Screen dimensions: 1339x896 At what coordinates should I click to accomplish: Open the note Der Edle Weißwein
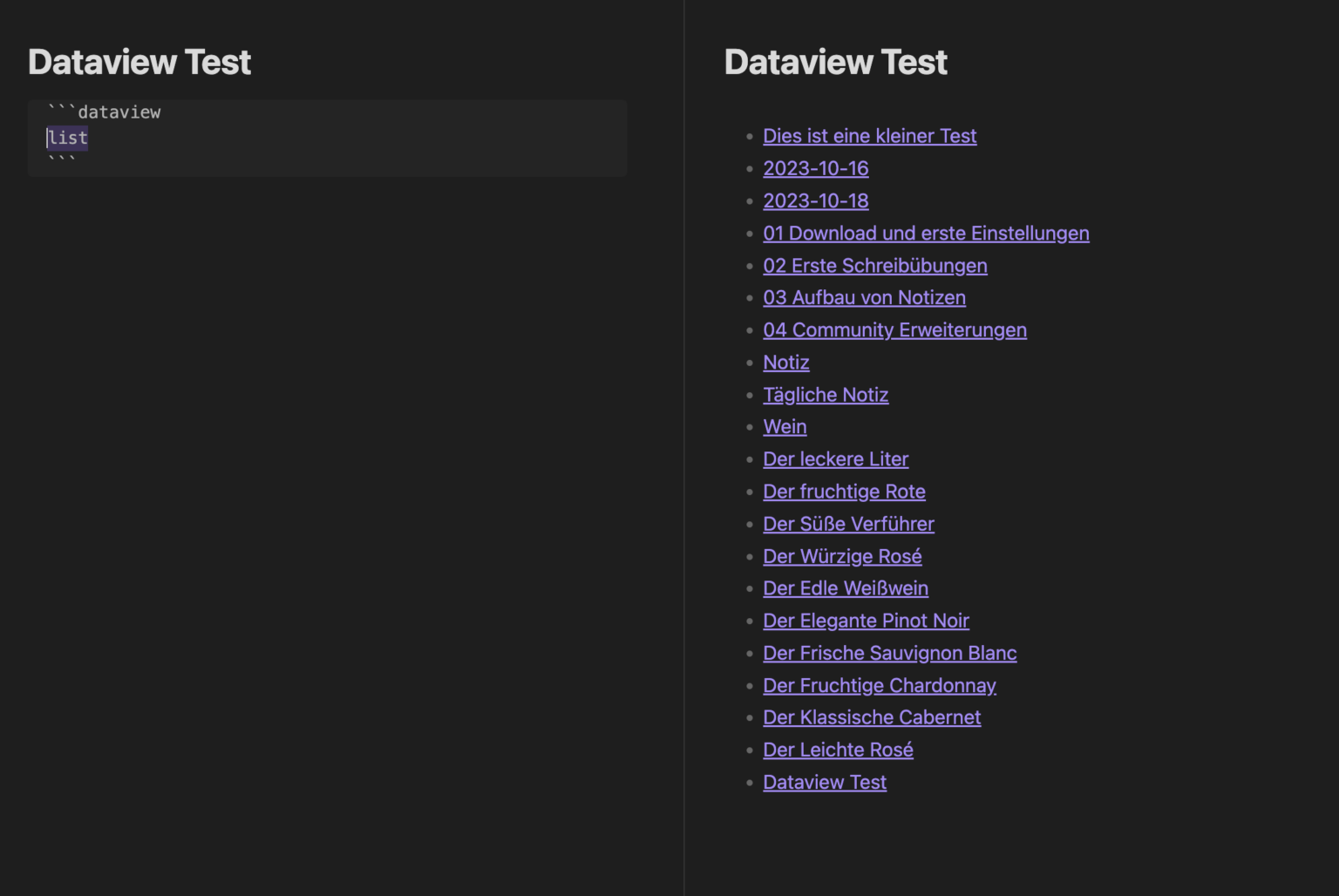(x=845, y=587)
